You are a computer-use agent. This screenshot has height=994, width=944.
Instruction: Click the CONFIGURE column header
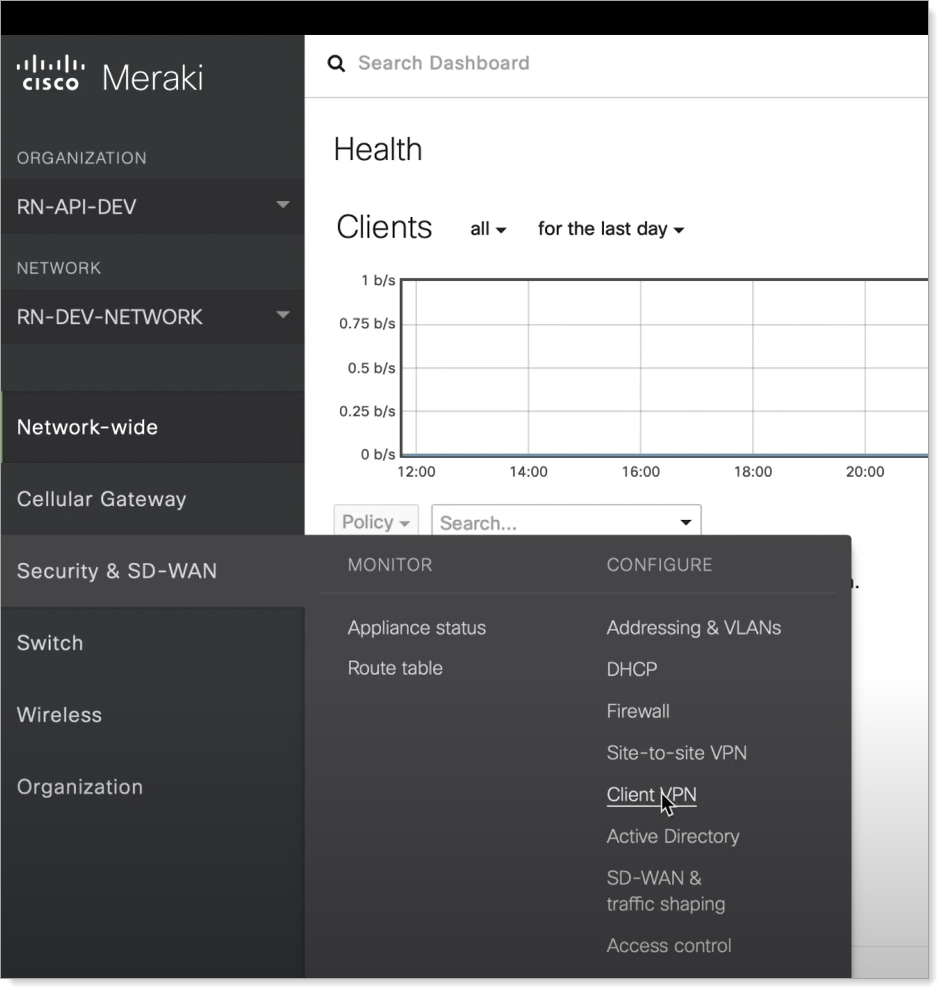tap(659, 565)
